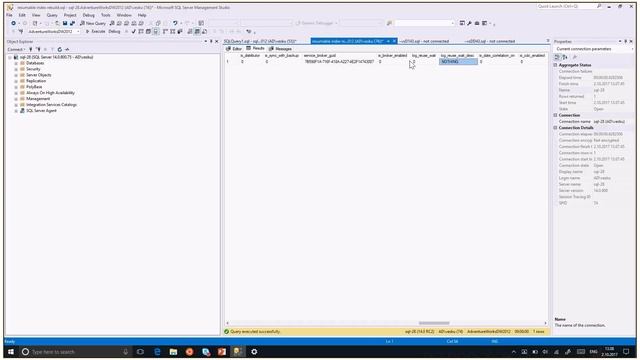Open the Tools menu

(x=106, y=15)
